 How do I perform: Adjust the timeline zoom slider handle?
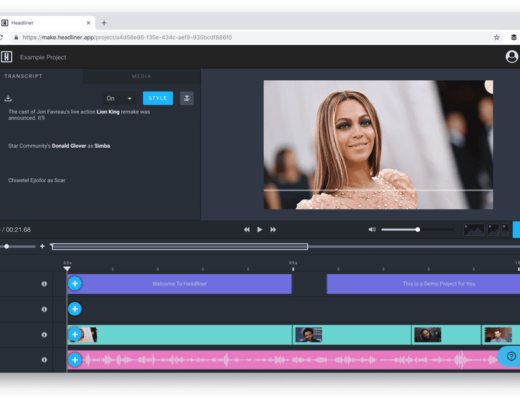7,246
